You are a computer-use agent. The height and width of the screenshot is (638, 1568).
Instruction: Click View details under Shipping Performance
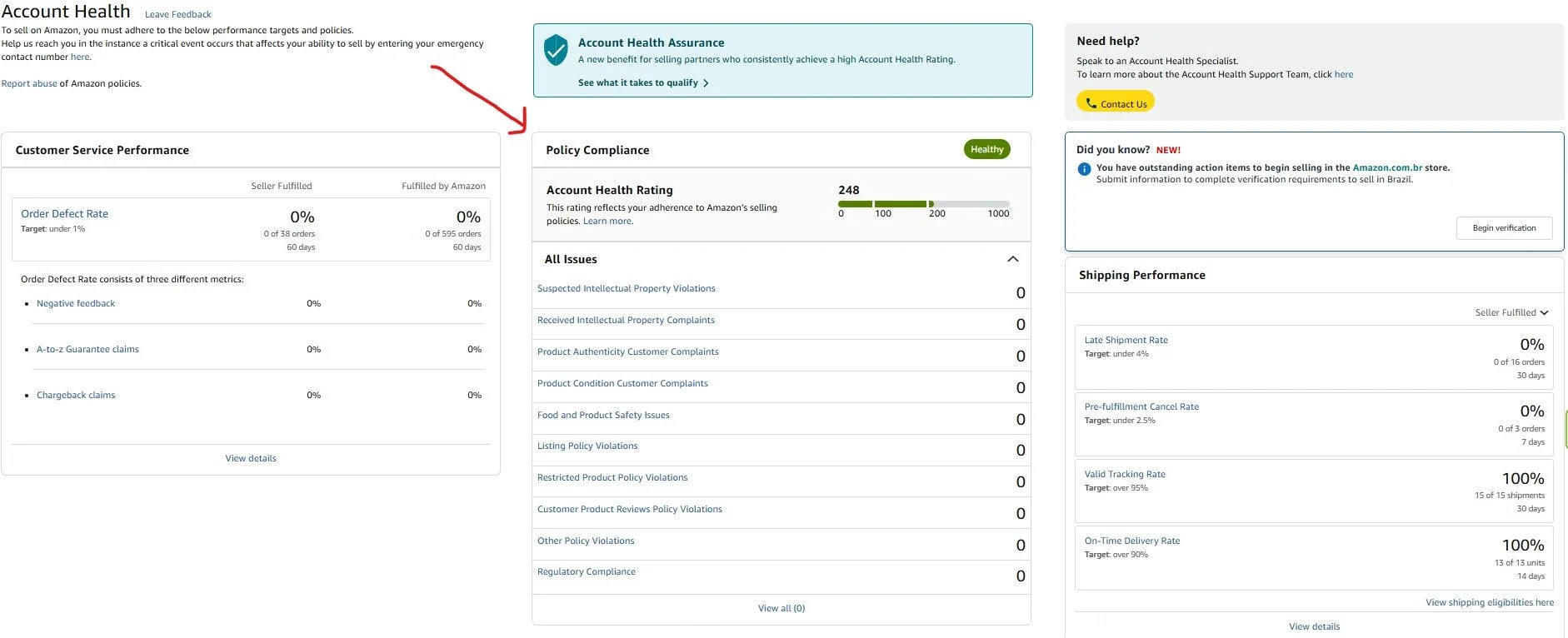point(1314,626)
